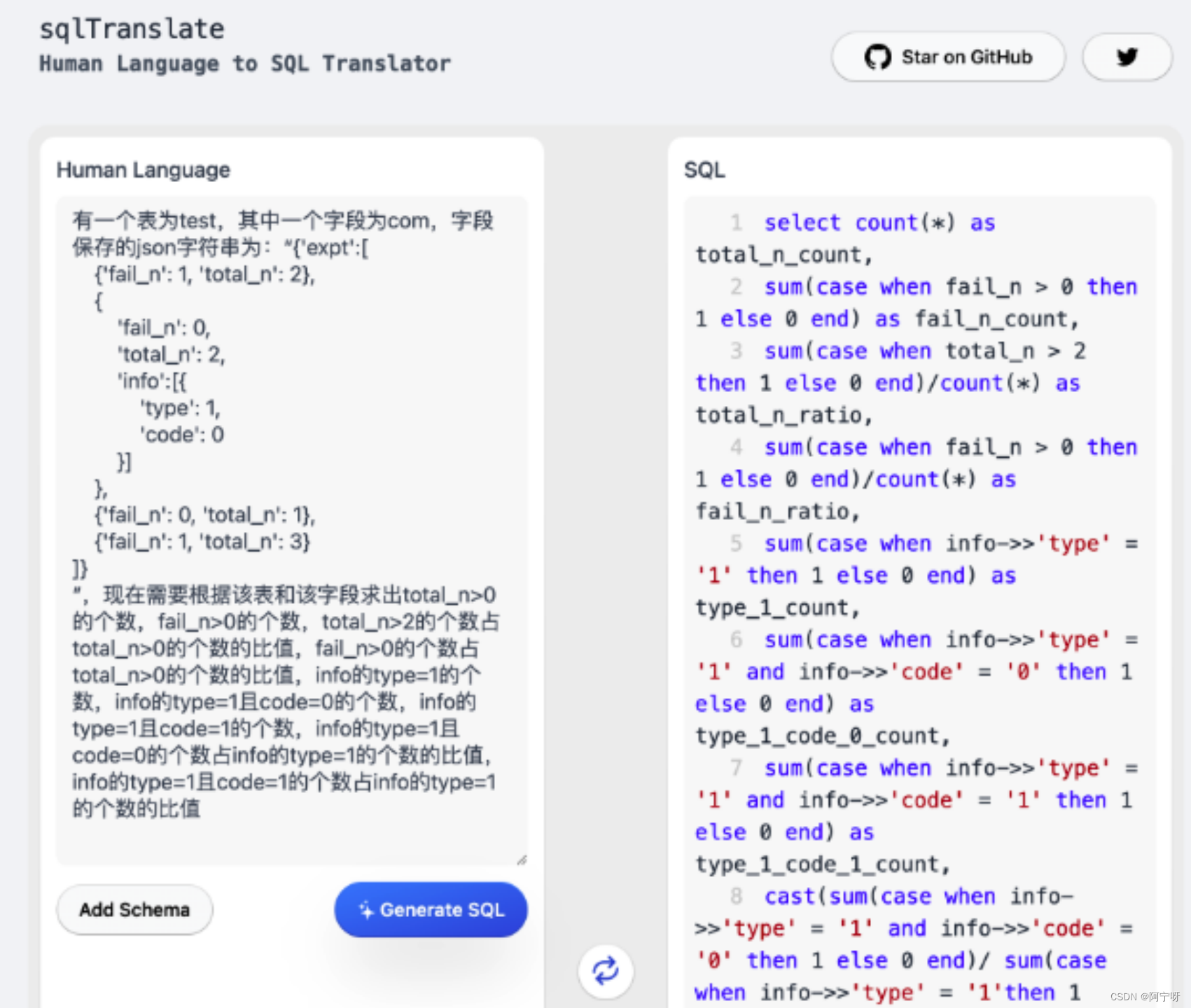Click the 'total_n_count,' text in SQL output

coord(783,255)
